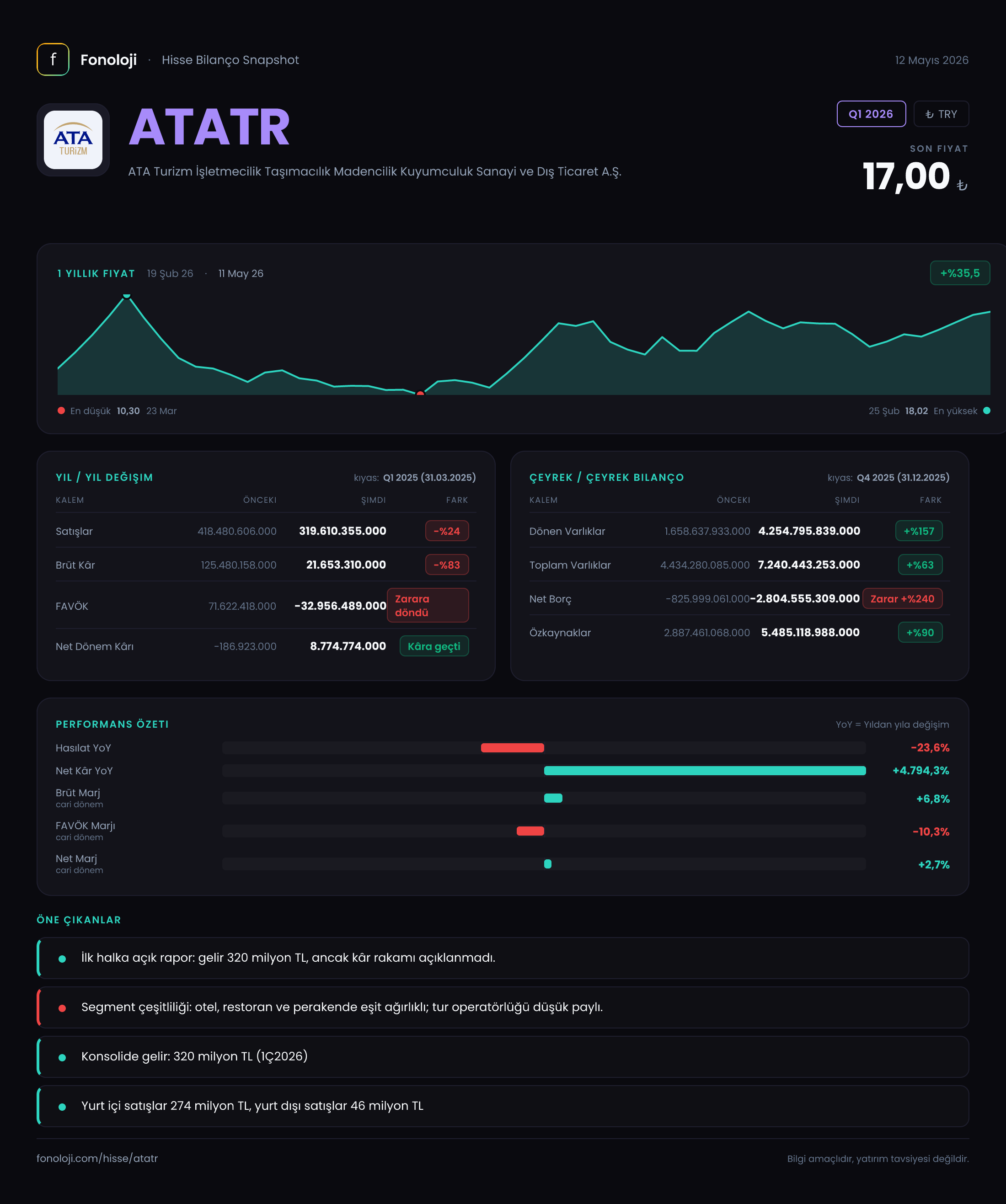Click the 'YIL / YIL DEĞIŞIM' section heading
The width and height of the screenshot is (1006, 1204).
(x=104, y=478)
